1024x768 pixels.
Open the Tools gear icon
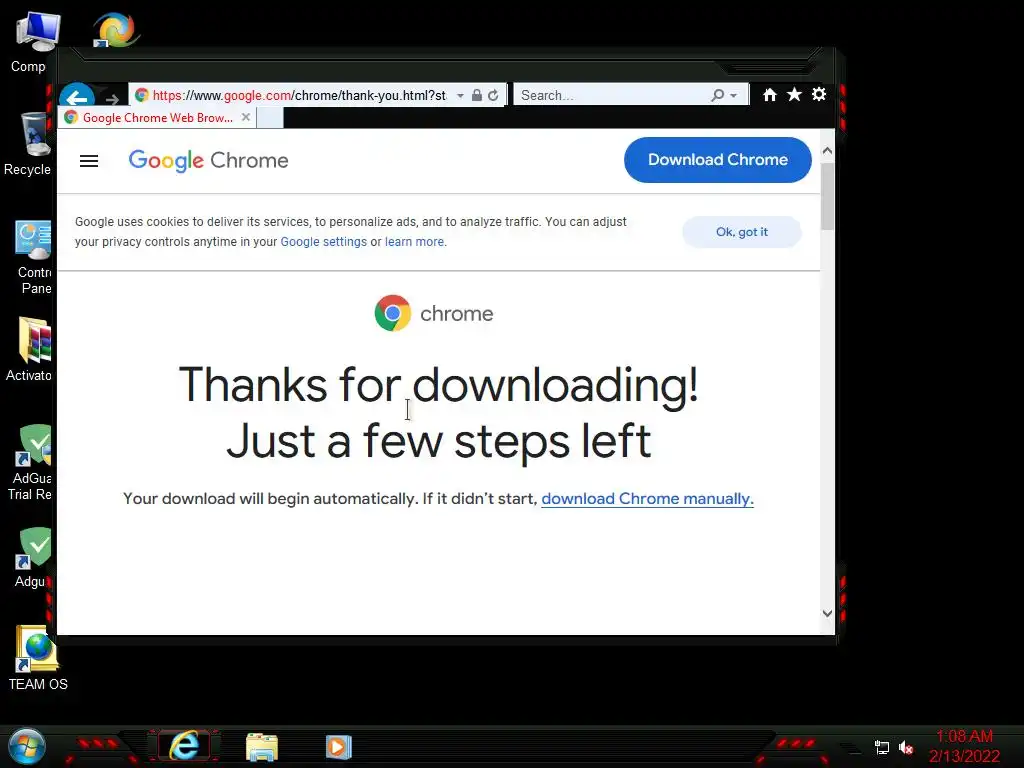(819, 94)
